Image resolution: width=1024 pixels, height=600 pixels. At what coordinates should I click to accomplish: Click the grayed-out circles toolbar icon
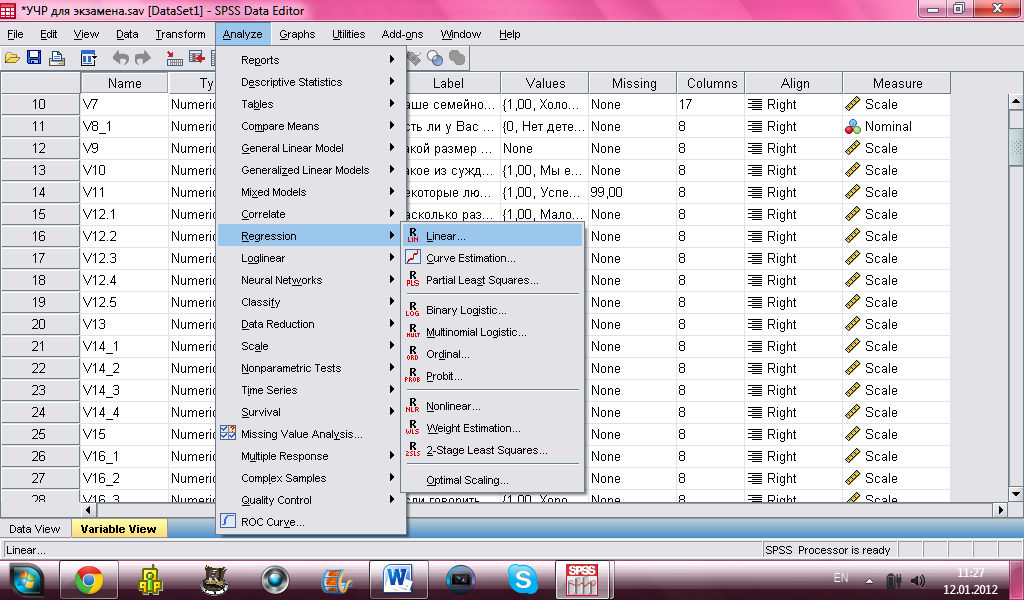pos(456,58)
